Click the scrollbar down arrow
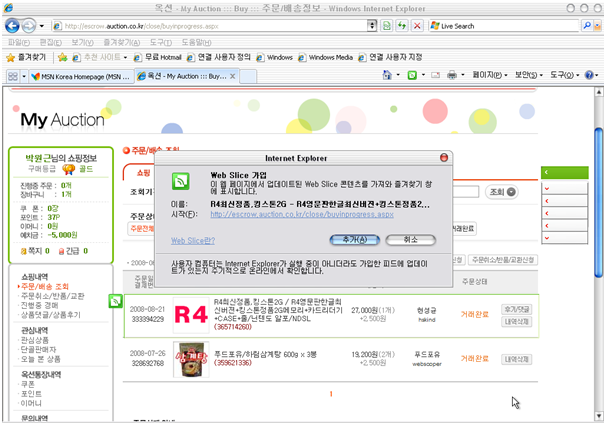This screenshot has width=606, height=425. point(599,416)
